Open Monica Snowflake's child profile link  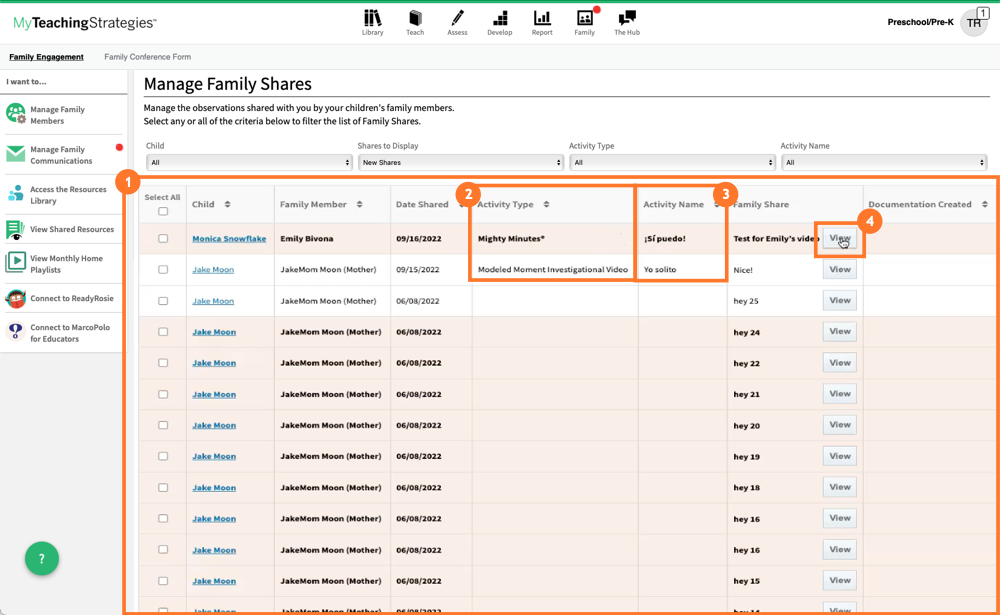[229, 238]
